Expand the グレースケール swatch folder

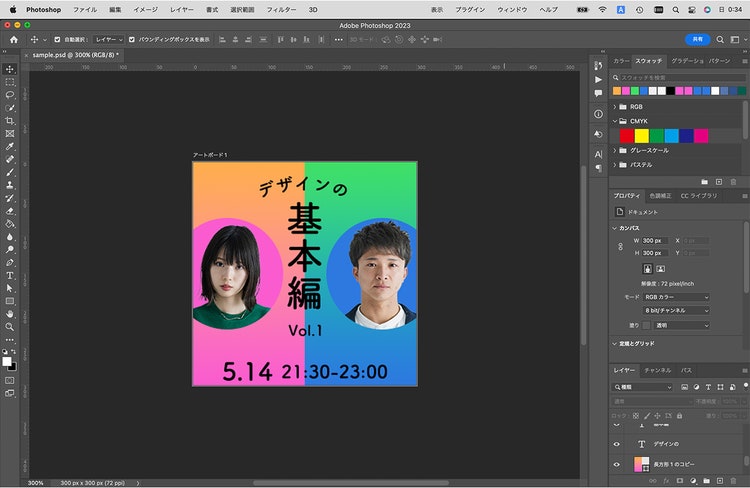(x=615, y=150)
